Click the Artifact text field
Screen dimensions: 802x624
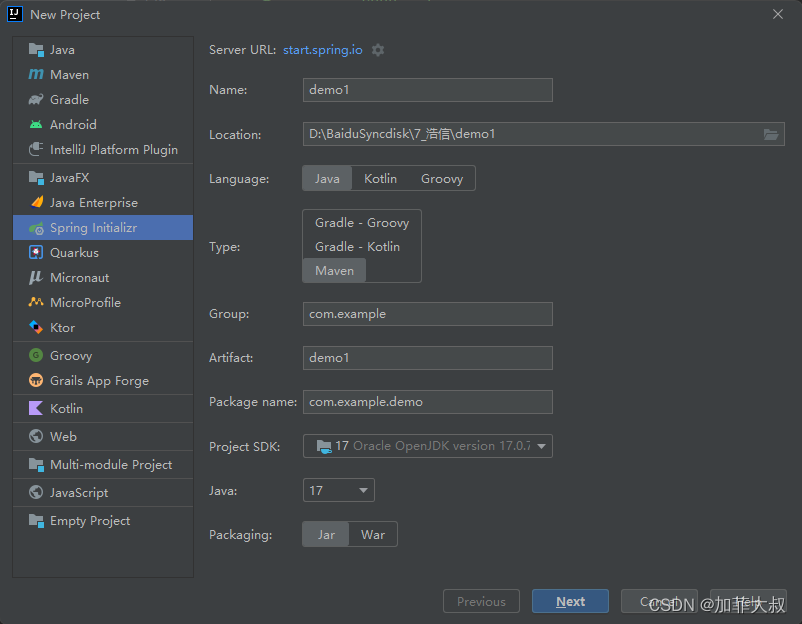click(428, 358)
